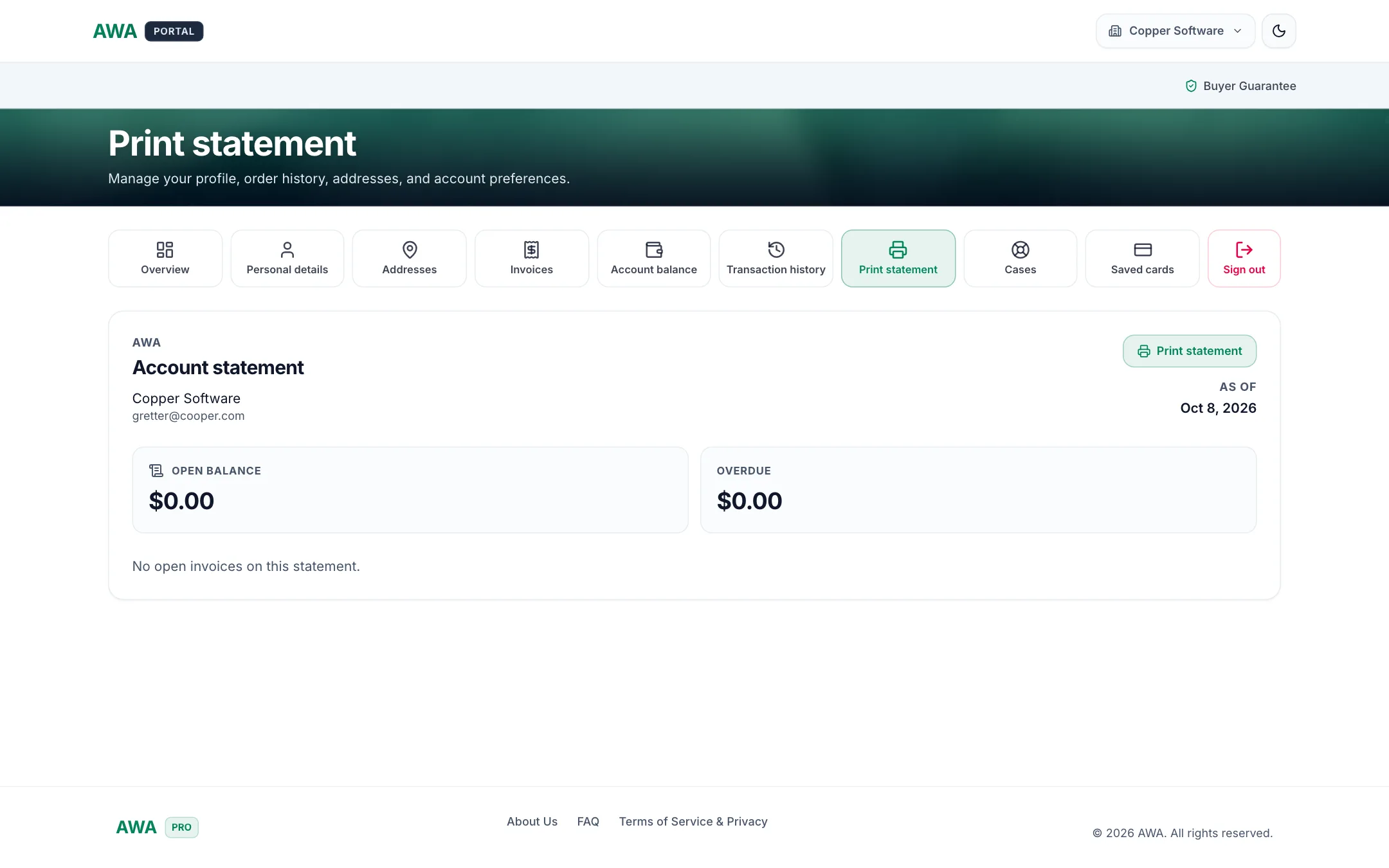The height and width of the screenshot is (868, 1389).
Task: Select the Account balance tab label
Action: tap(654, 269)
